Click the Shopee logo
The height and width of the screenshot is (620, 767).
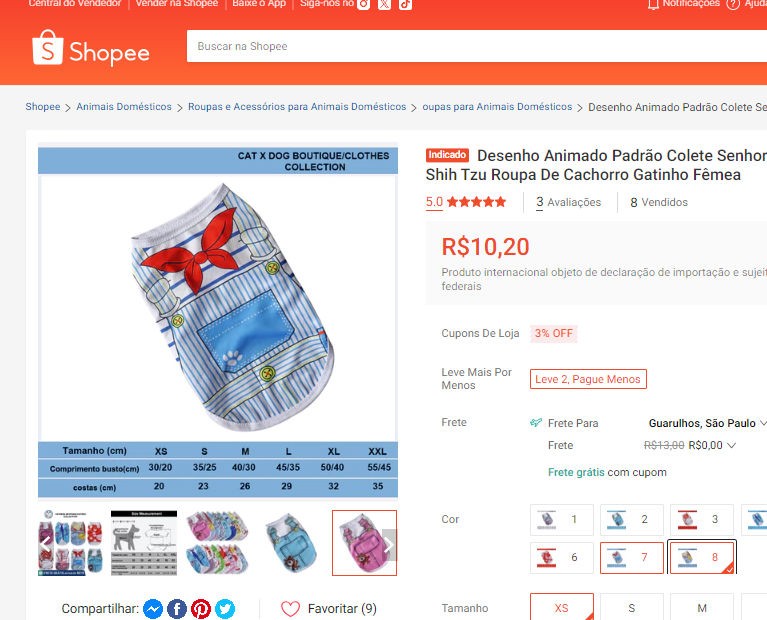pyautogui.click(x=91, y=47)
